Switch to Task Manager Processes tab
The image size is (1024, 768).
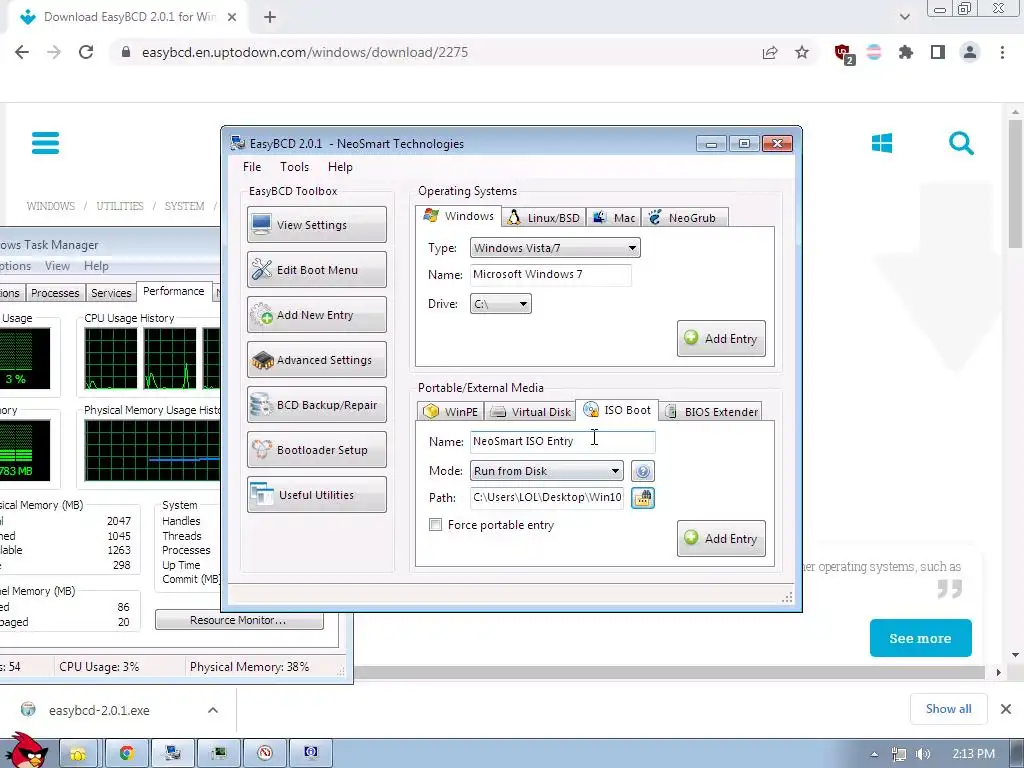pyautogui.click(x=55, y=293)
